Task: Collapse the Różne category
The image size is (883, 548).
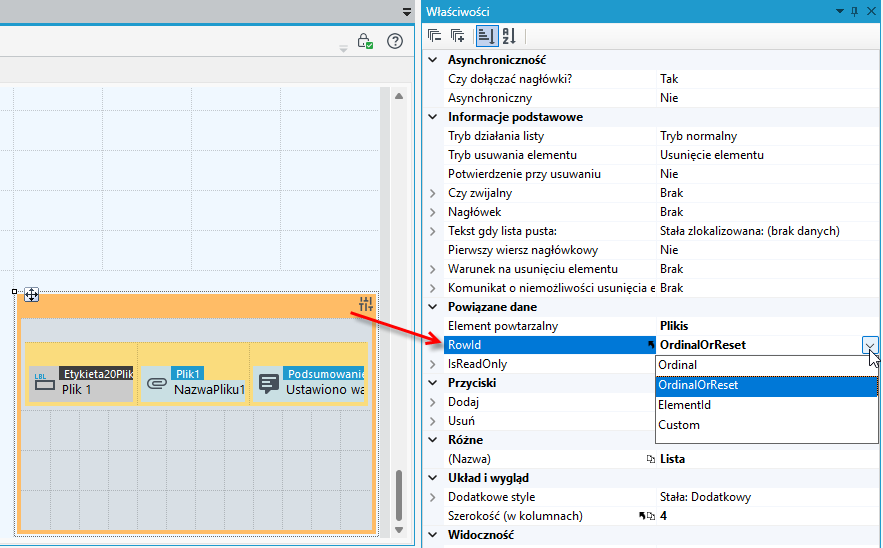Action: 432,440
